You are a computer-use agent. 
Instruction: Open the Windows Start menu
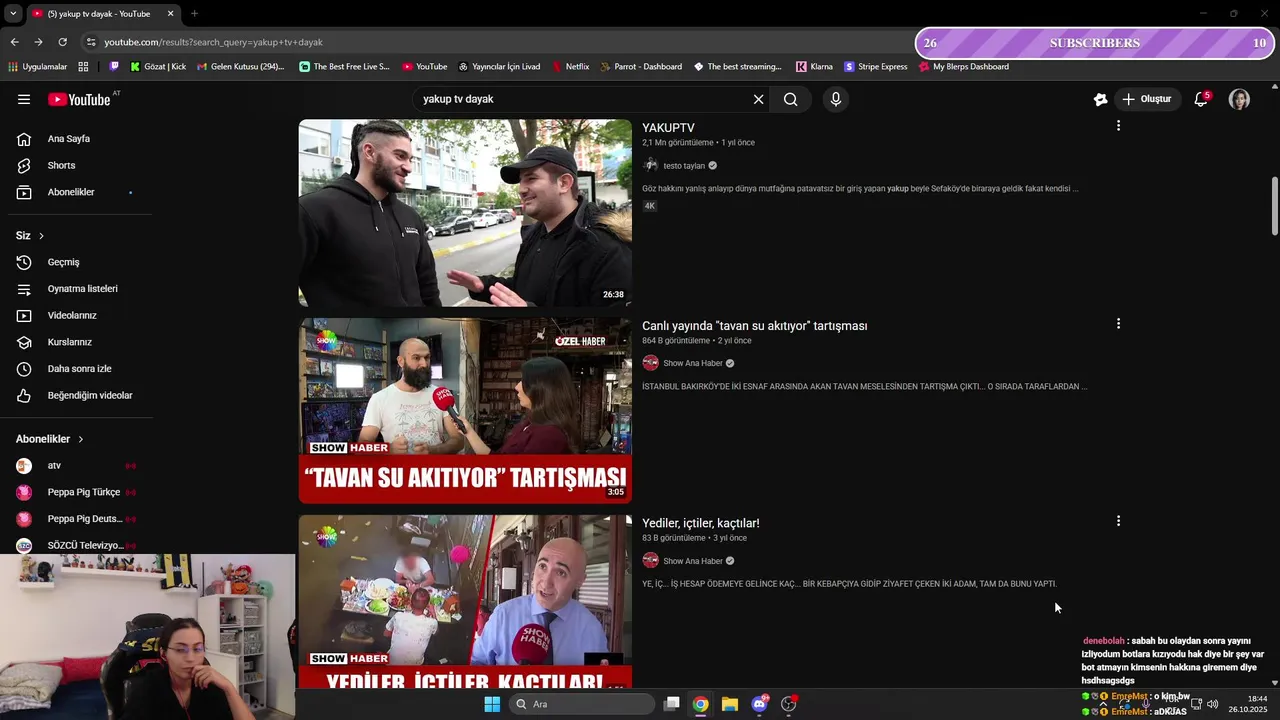[x=492, y=704]
